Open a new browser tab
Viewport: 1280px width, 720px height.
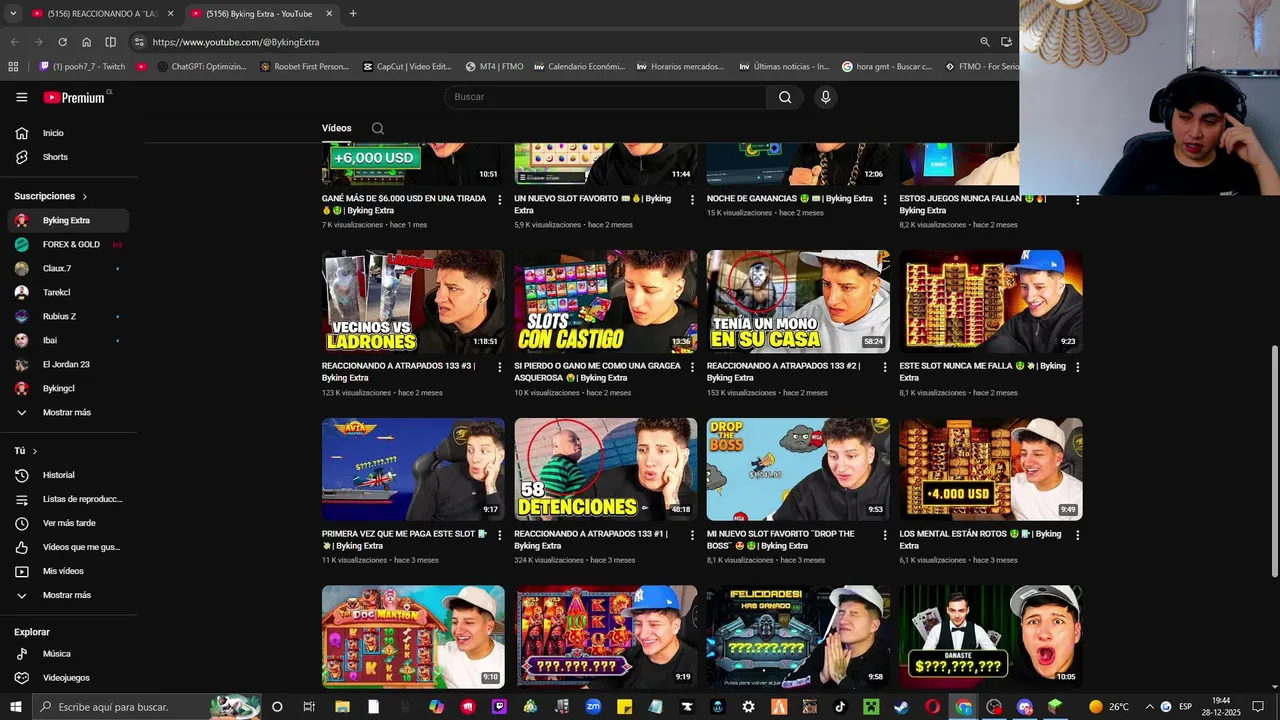(x=353, y=14)
